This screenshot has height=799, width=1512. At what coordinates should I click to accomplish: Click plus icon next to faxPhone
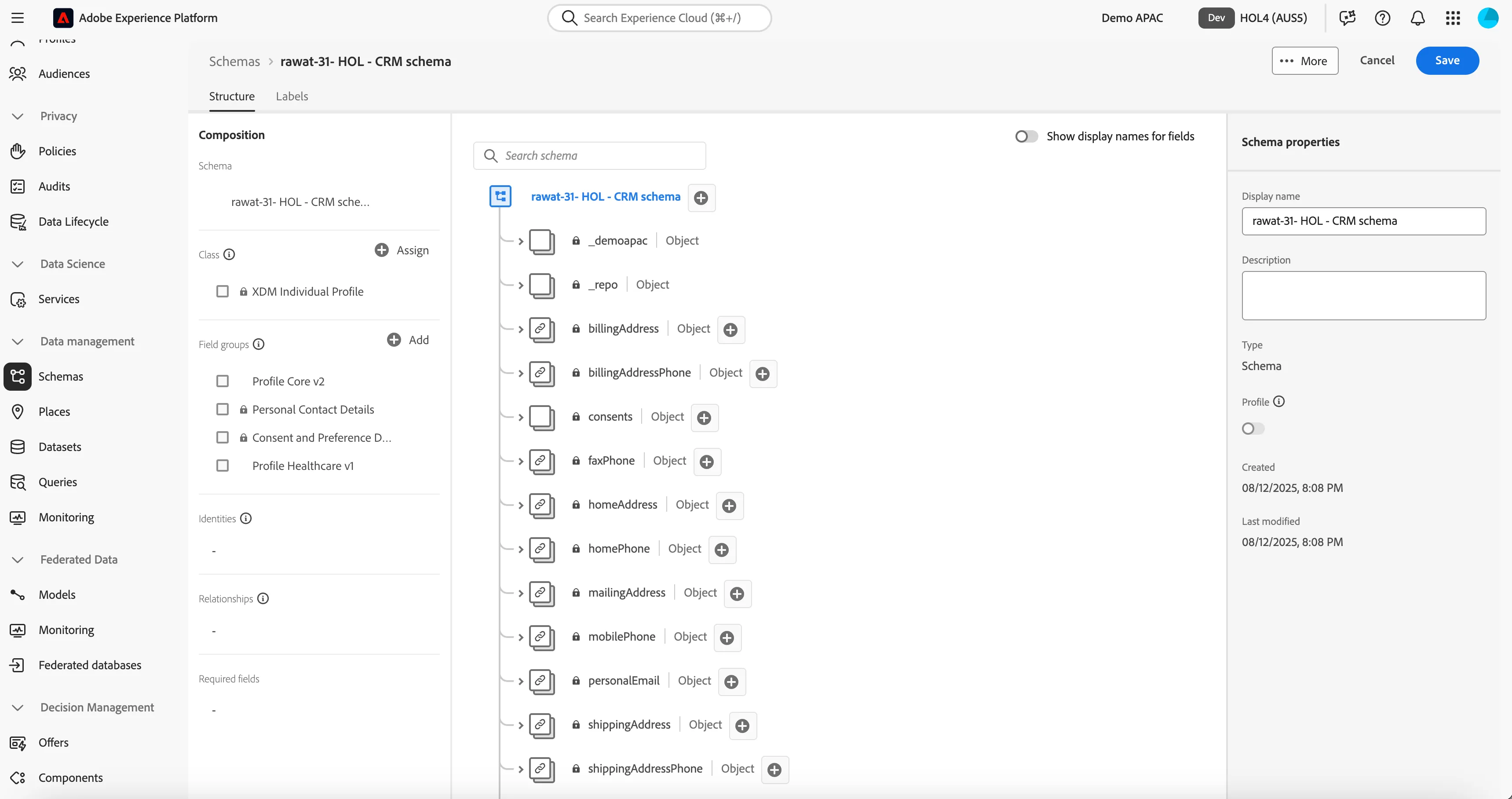(707, 462)
